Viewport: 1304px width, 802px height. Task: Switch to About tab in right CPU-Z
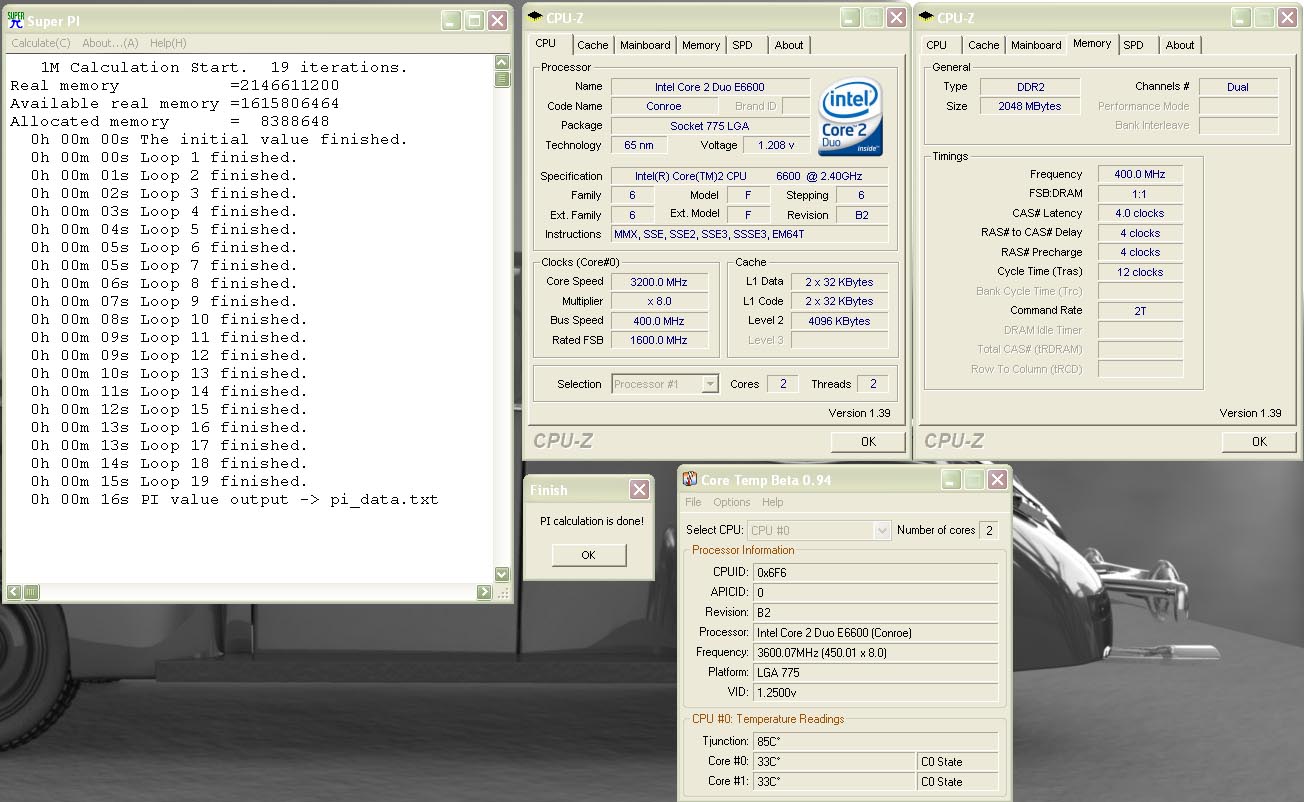(1180, 45)
